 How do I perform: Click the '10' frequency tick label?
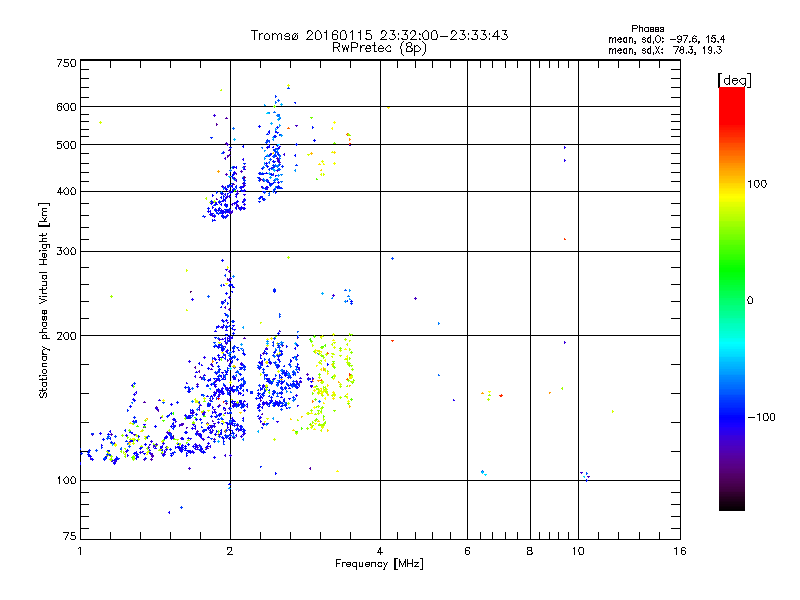578,551
